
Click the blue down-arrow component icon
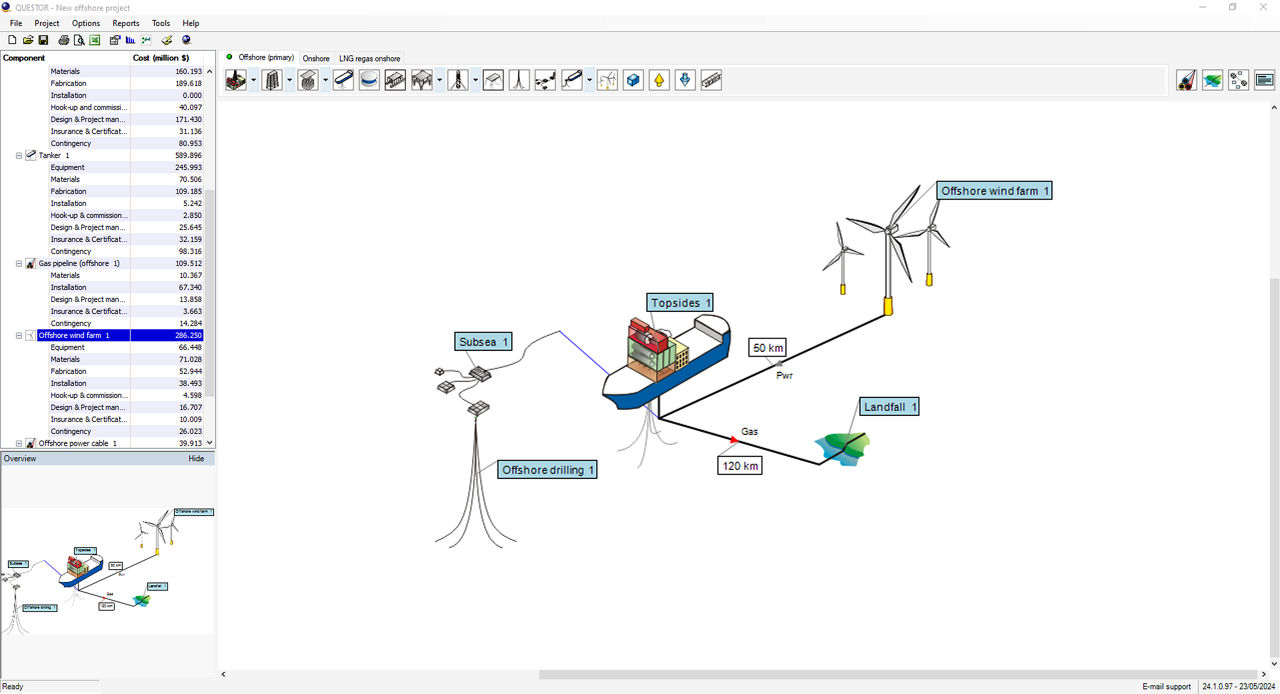click(x=685, y=80)
